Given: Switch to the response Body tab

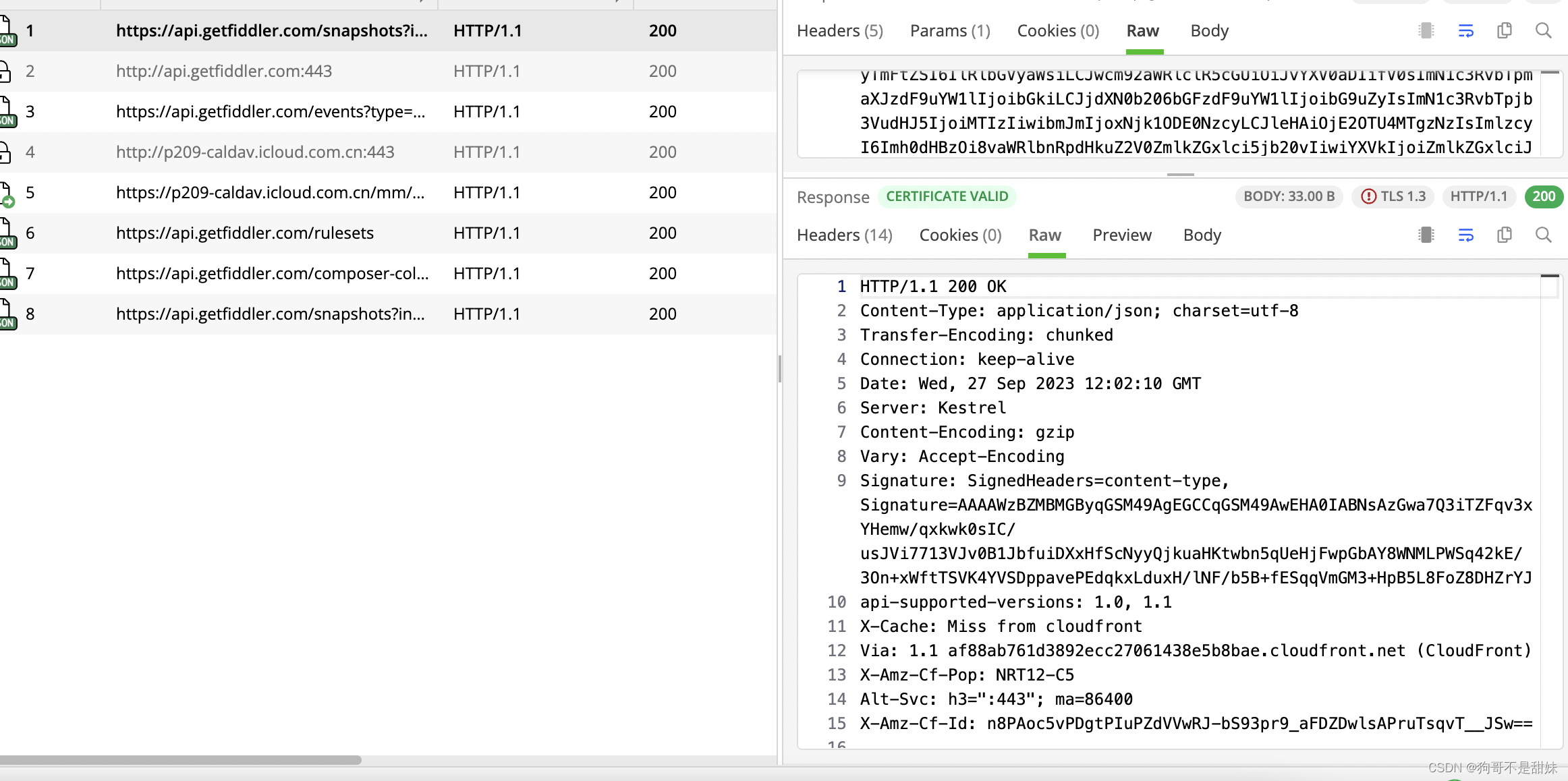Looking at the screenshot, I should [x=1202, y=235].
